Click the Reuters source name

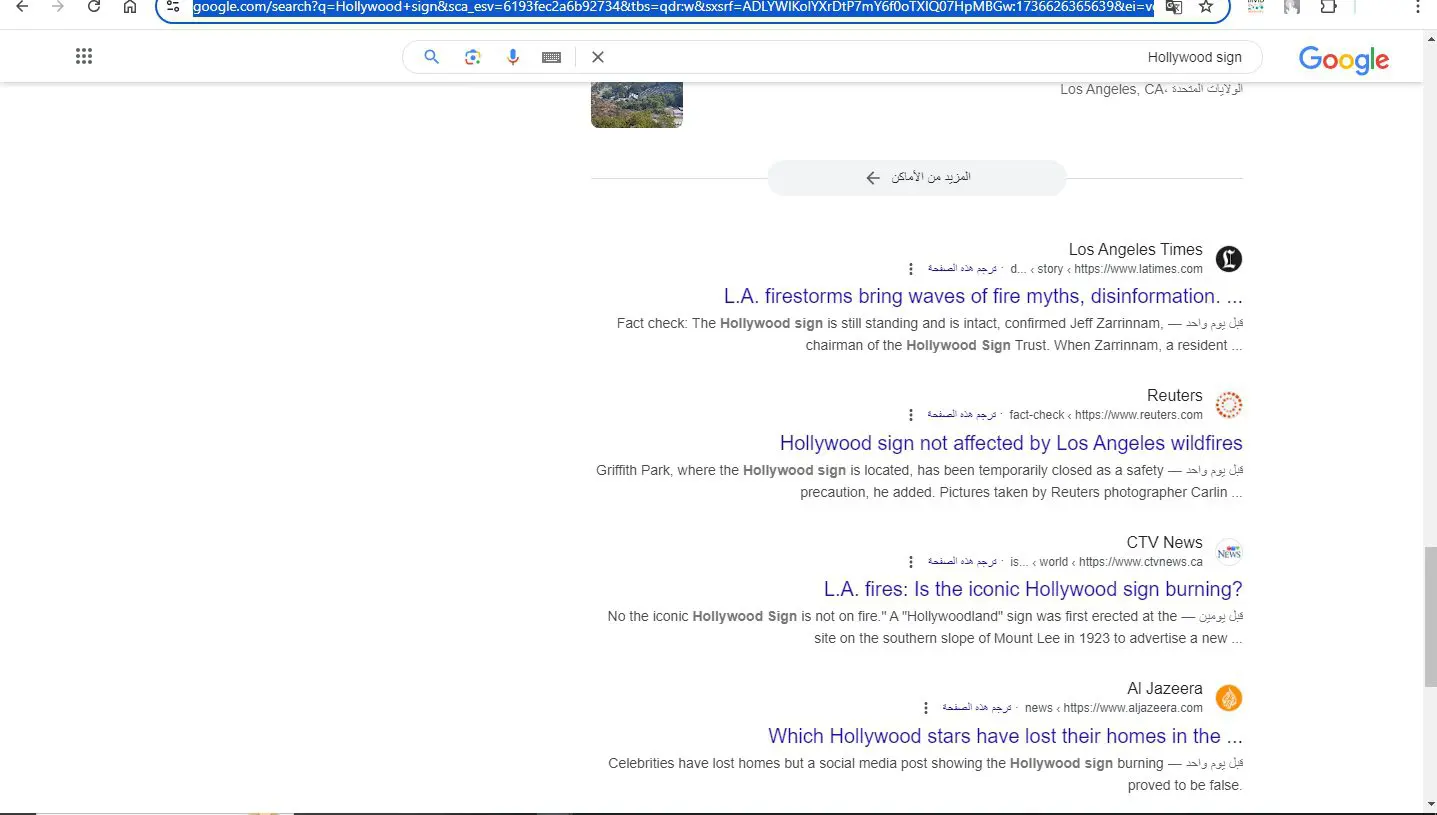tap(1175, 395)
